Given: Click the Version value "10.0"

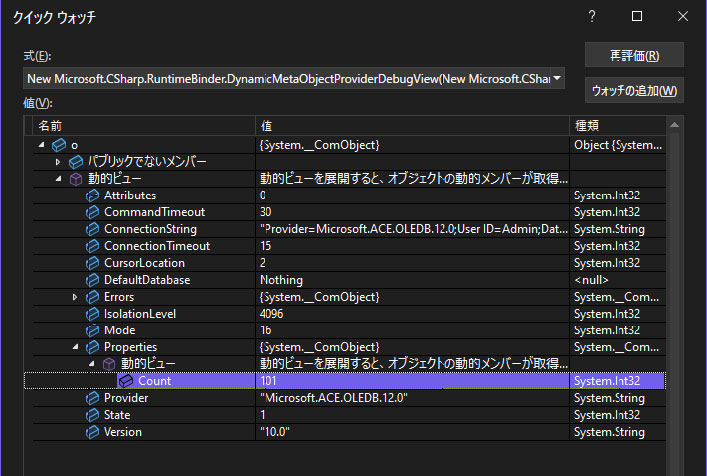Looking at the screenshot, I should (275, 432).
